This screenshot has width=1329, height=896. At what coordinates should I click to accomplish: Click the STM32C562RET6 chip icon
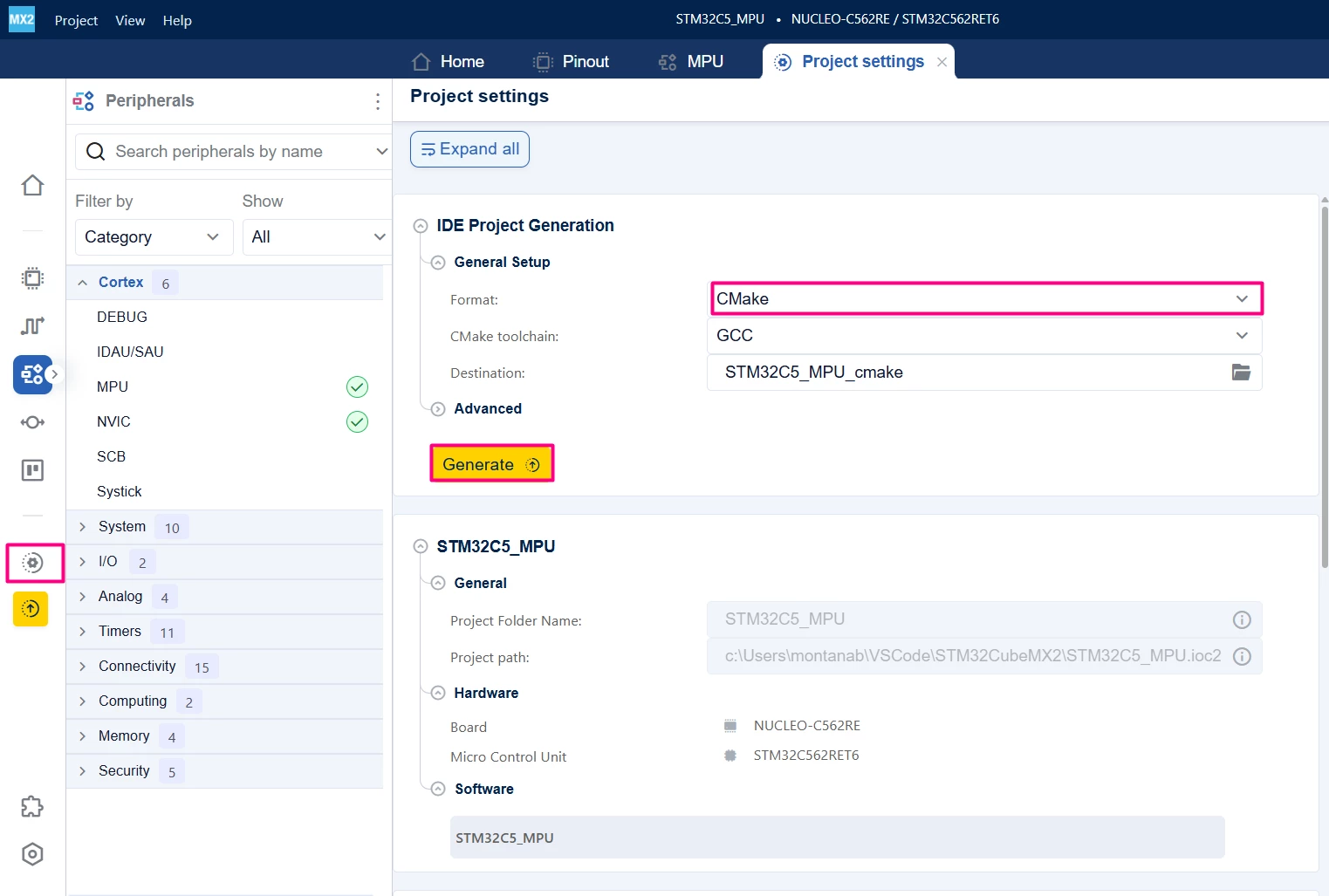[730, 756]
